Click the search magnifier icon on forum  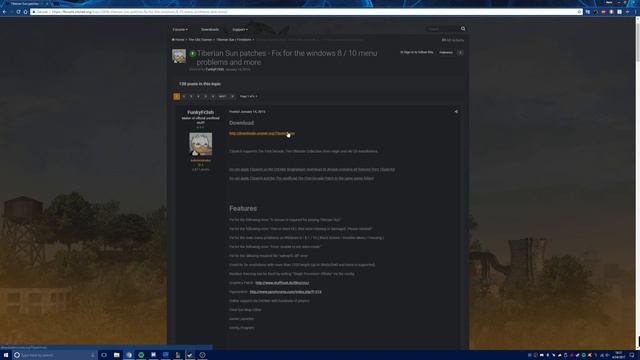(x=463, y=29)
